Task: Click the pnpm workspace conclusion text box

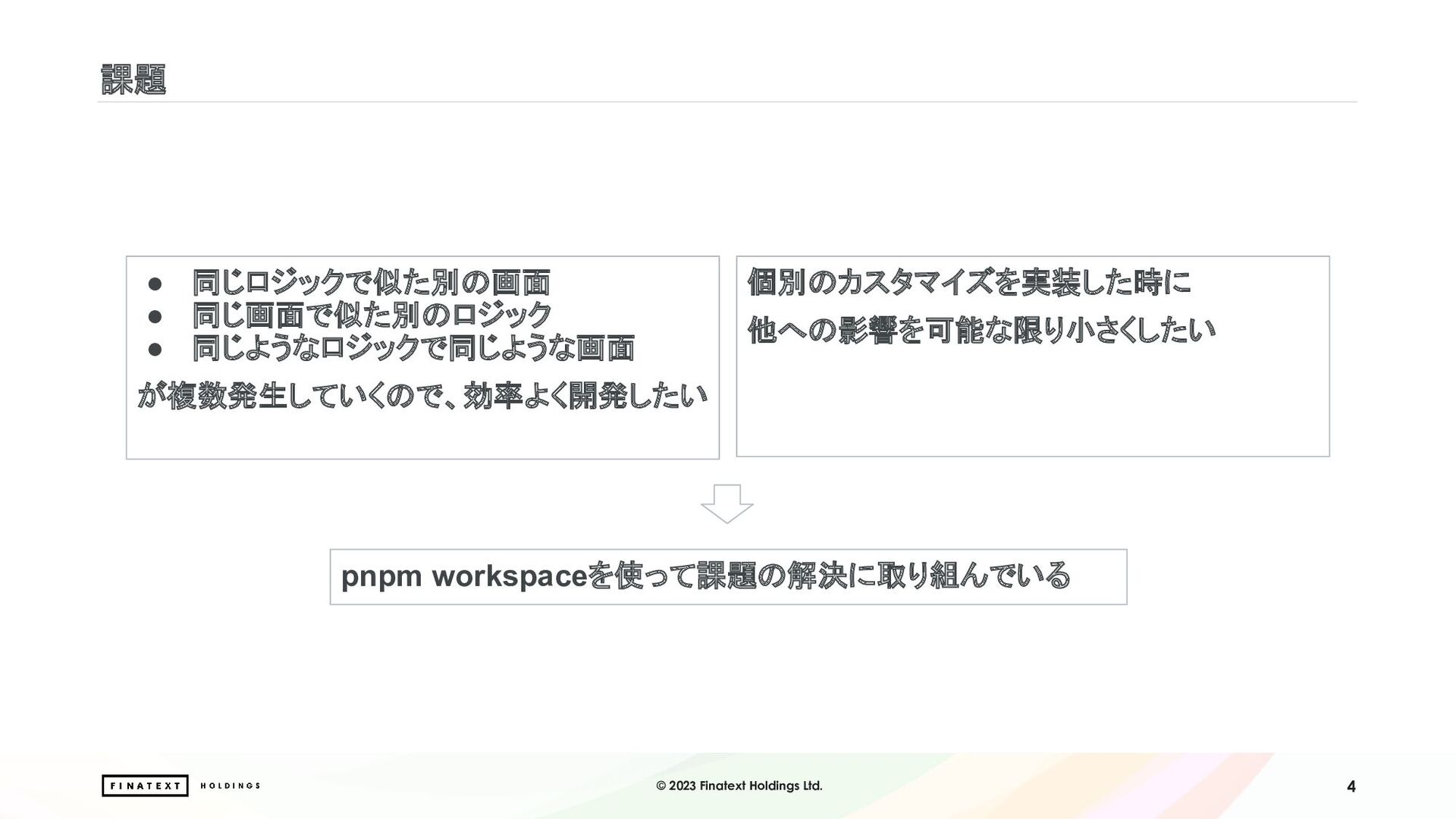Action: point(728,576)
